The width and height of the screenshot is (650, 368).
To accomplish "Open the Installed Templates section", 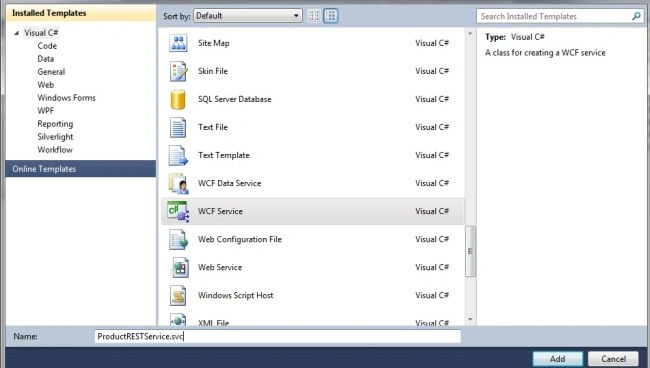I will pos(80,13).
